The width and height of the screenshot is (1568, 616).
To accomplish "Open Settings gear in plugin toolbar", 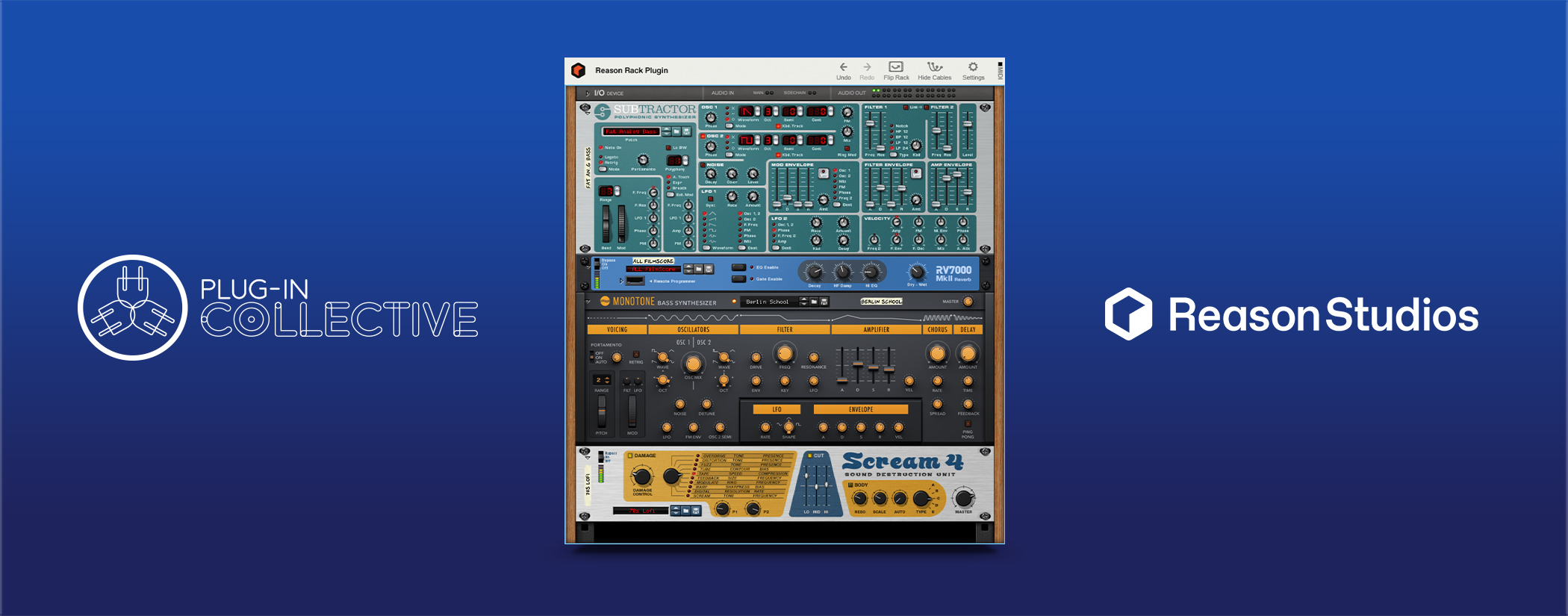I will (x=973, y=67).
